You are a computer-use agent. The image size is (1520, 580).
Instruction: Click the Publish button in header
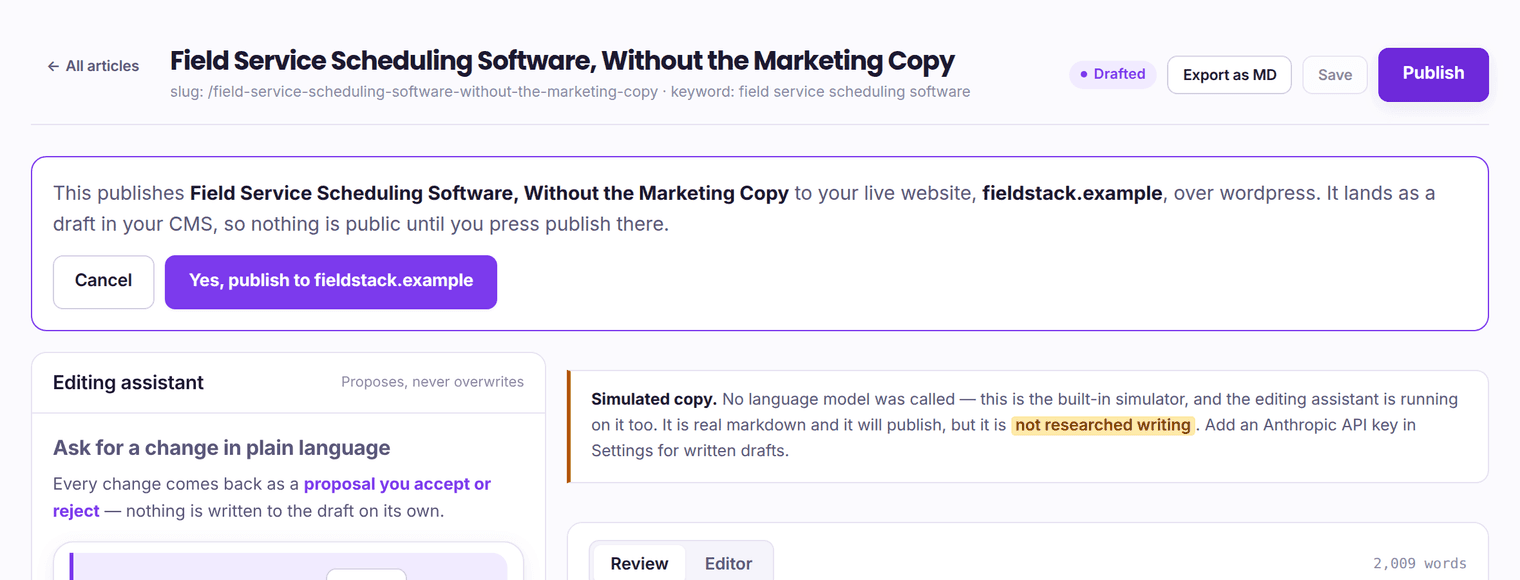point(1433,74)
